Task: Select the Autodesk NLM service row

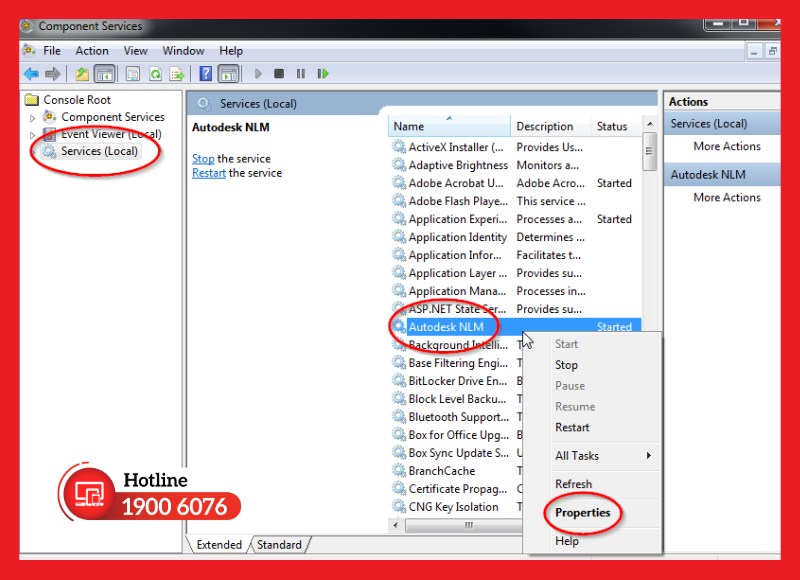Action: (516, 326)
